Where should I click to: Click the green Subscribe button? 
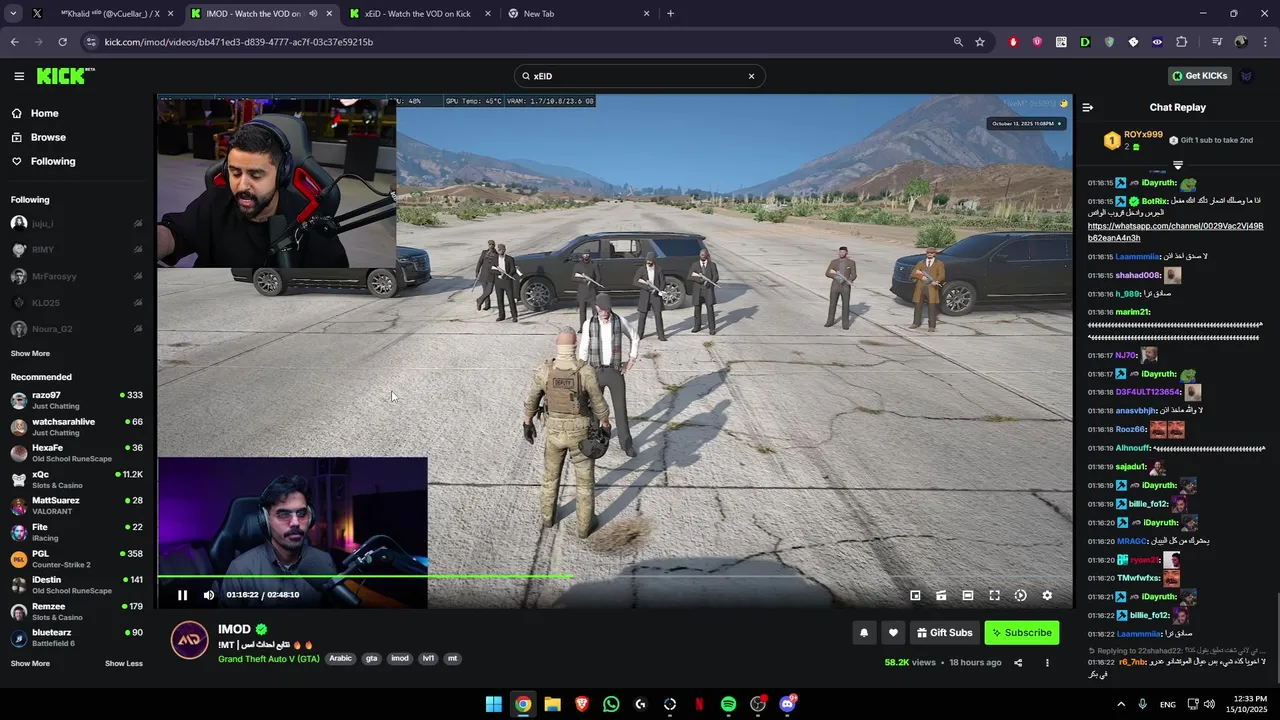[x=1021, y=632]
